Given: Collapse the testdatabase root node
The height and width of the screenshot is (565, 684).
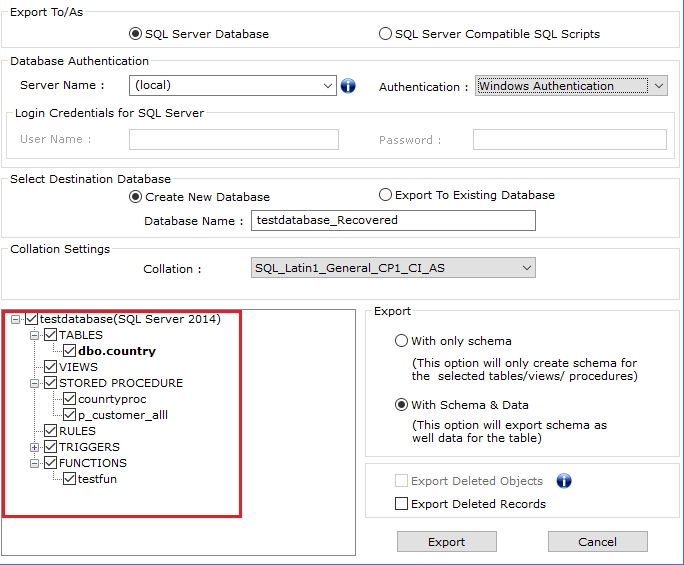Looking at the screenshot, I should pos(16,319).
